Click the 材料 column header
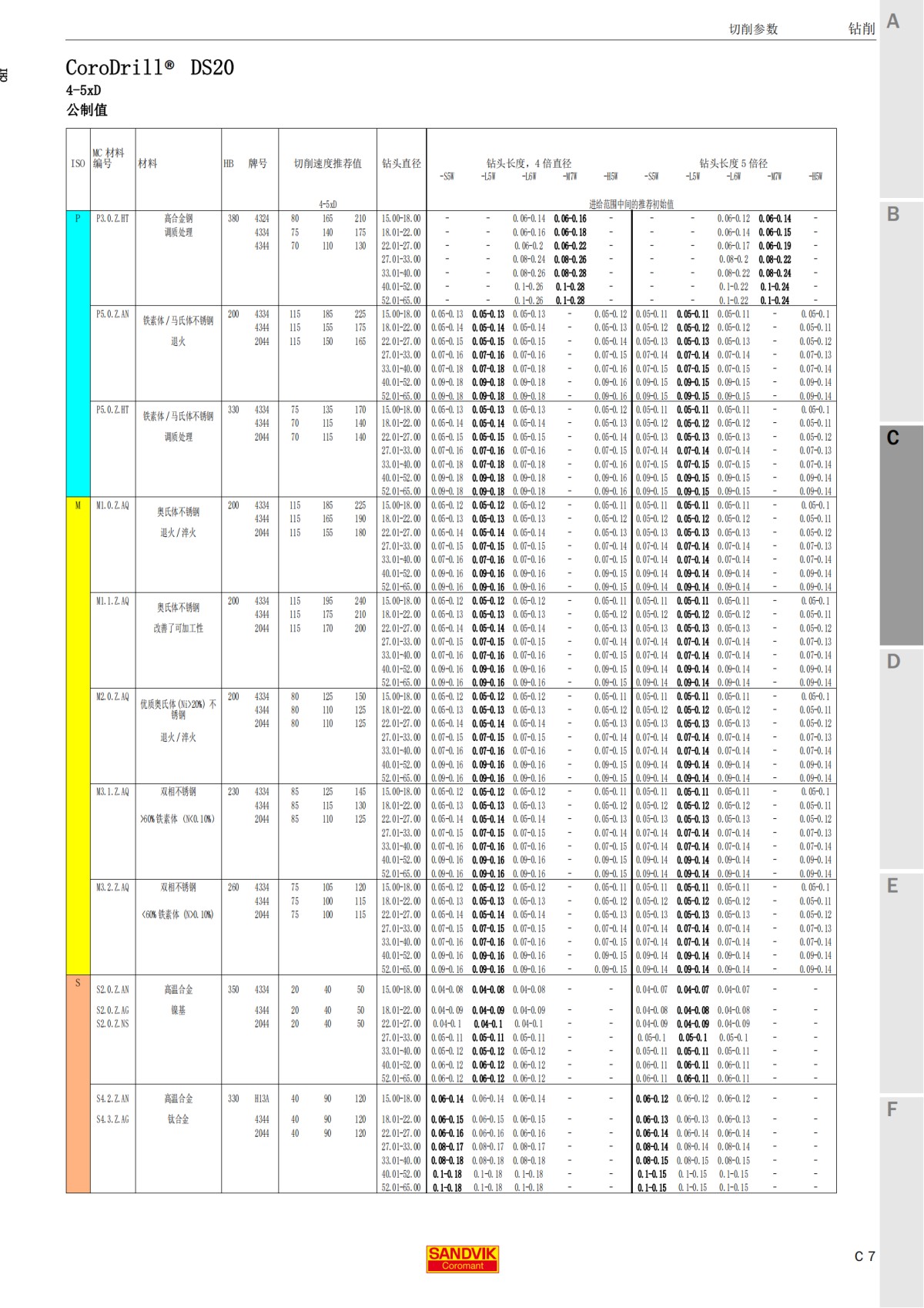 click(x=147, y=163)
